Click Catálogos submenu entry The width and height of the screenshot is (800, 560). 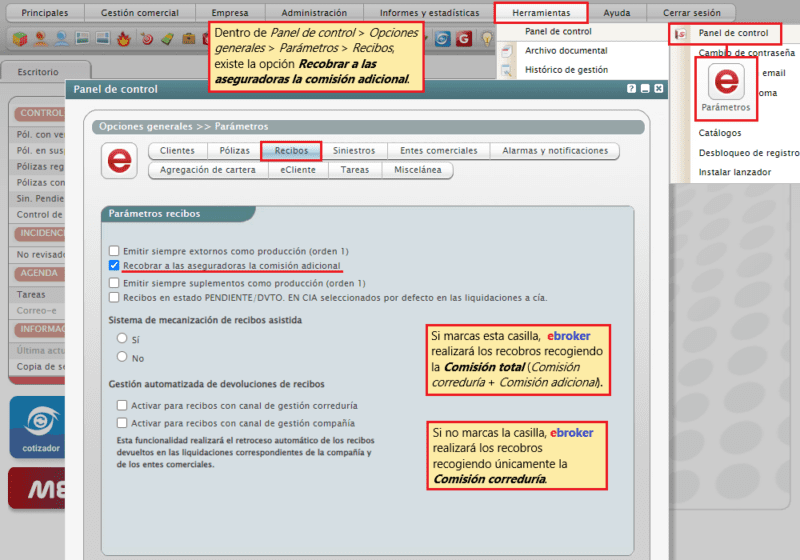pyautogui.click(x=720, y=133)
